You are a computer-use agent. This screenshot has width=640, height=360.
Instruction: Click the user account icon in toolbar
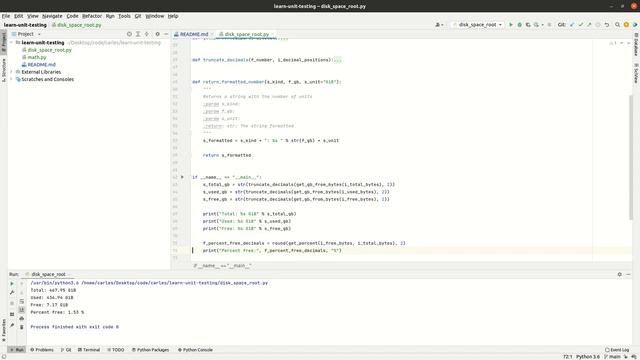pyautogui.click(x=439, y=25)
